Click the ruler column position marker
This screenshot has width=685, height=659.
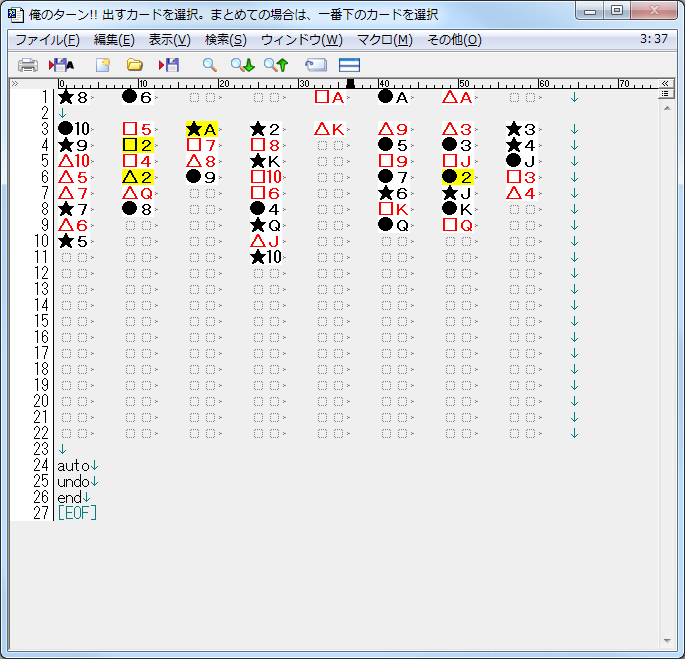pos(350,83)
